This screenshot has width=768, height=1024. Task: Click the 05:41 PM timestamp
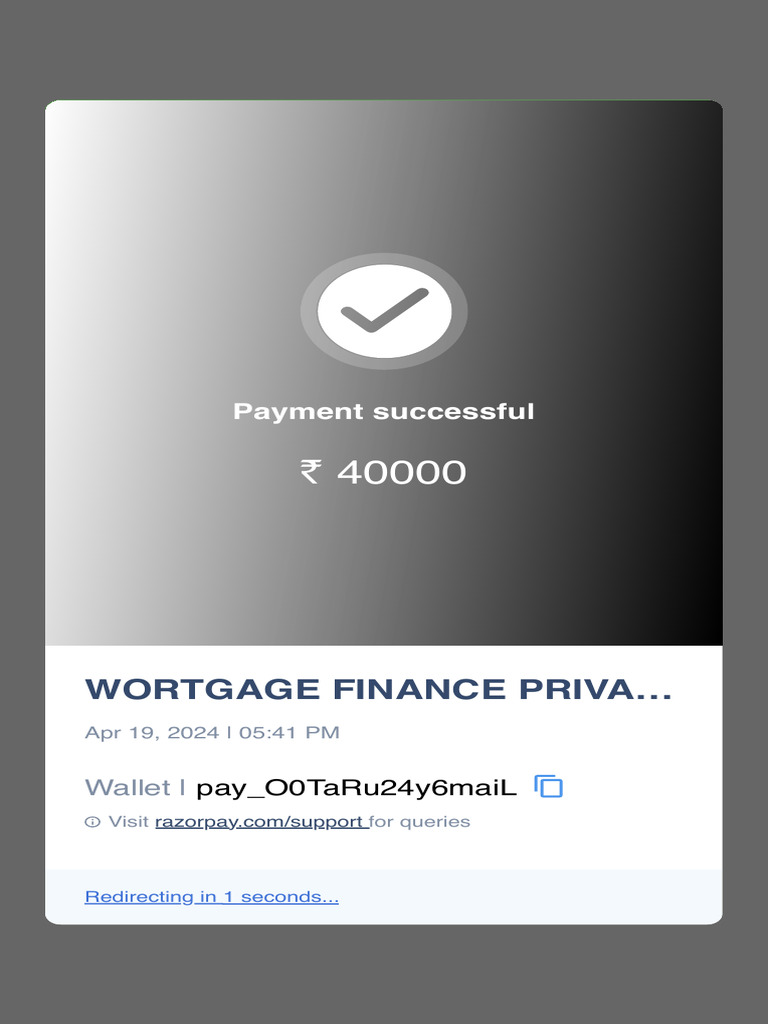click(289, 732)
